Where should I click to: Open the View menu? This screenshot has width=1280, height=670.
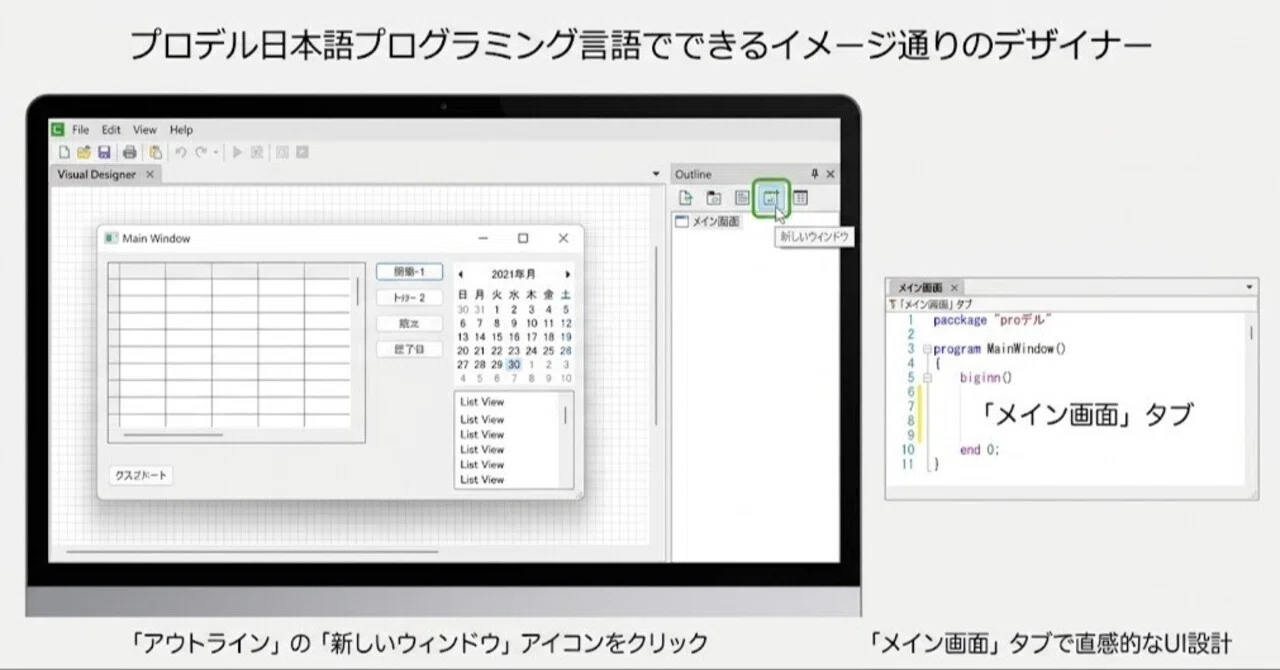point(145,130)
